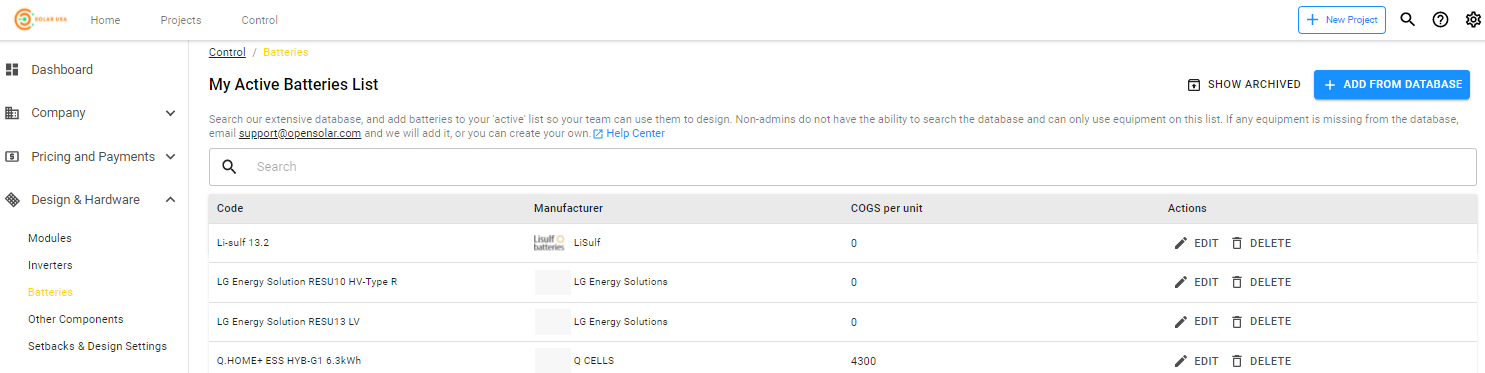Open the Home tab
The height and width of the screenshot is (373, 1485).
(x=105, y=20)
